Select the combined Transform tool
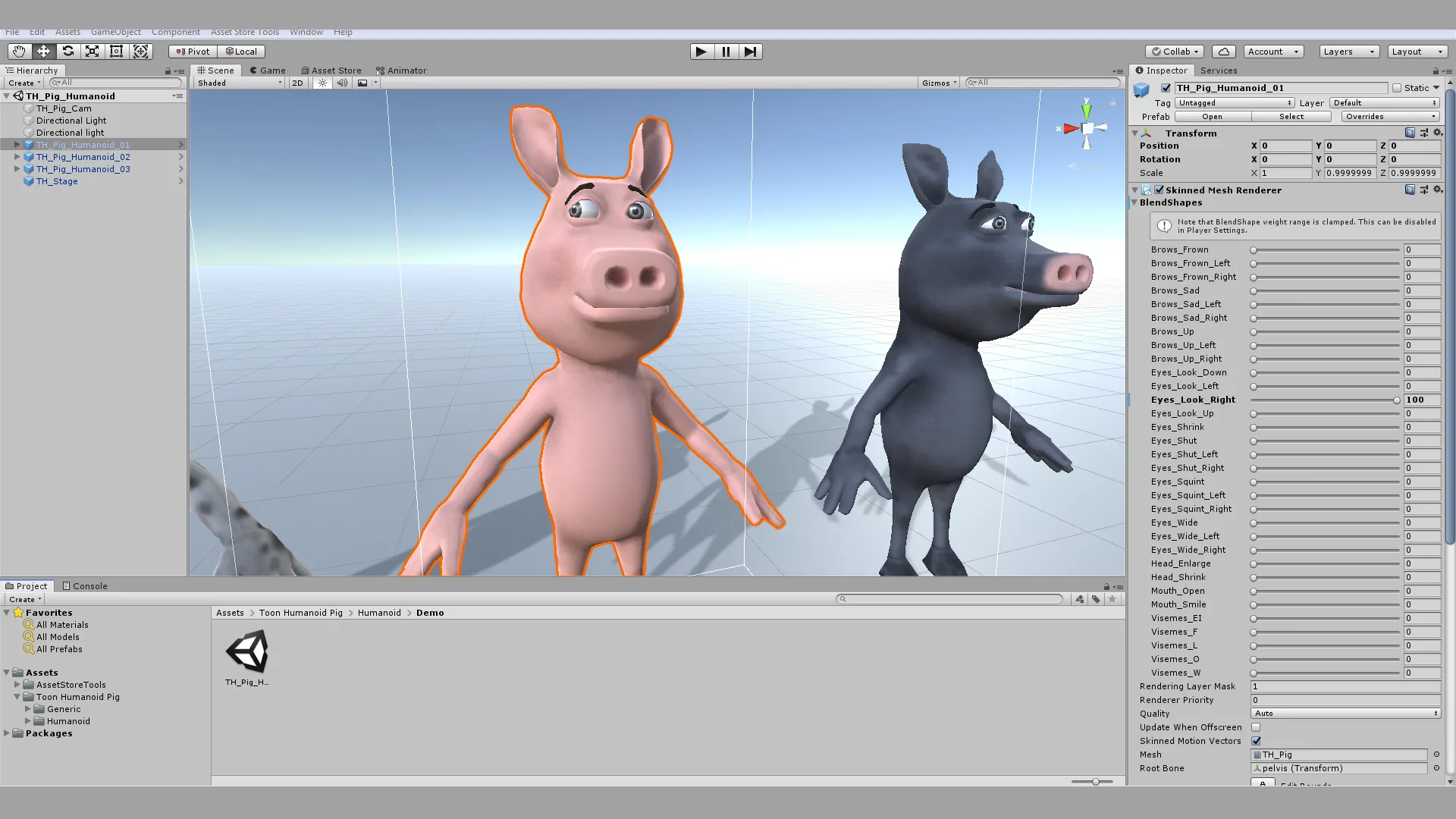Viewport: 1456px width, 819px height. [140, 52]
